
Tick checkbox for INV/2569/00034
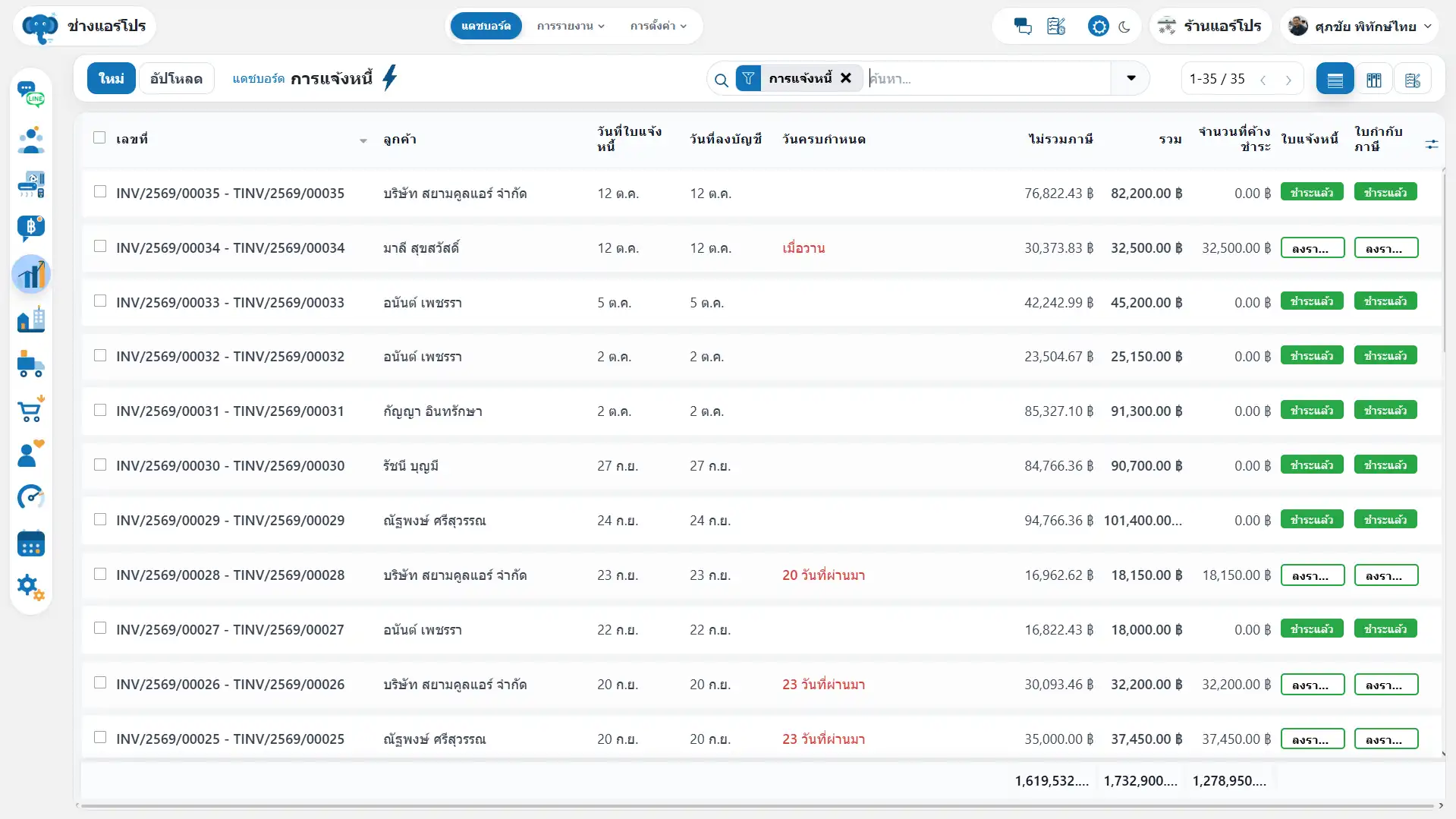100,246
